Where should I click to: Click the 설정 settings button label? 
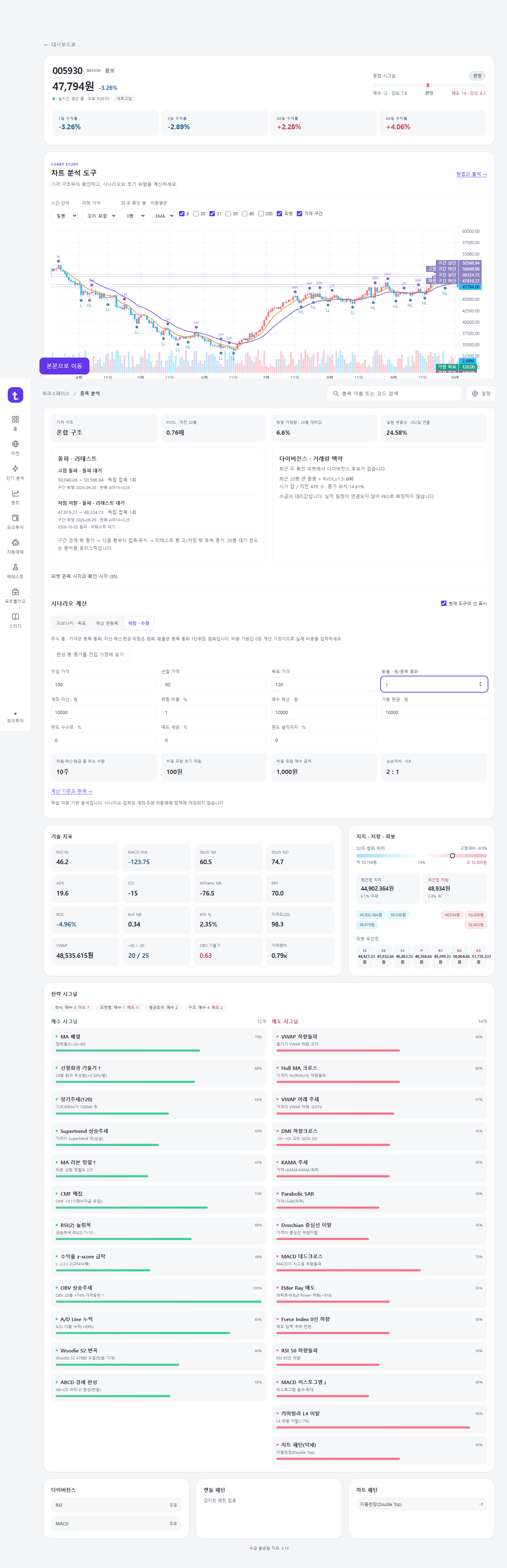[486, 393]
